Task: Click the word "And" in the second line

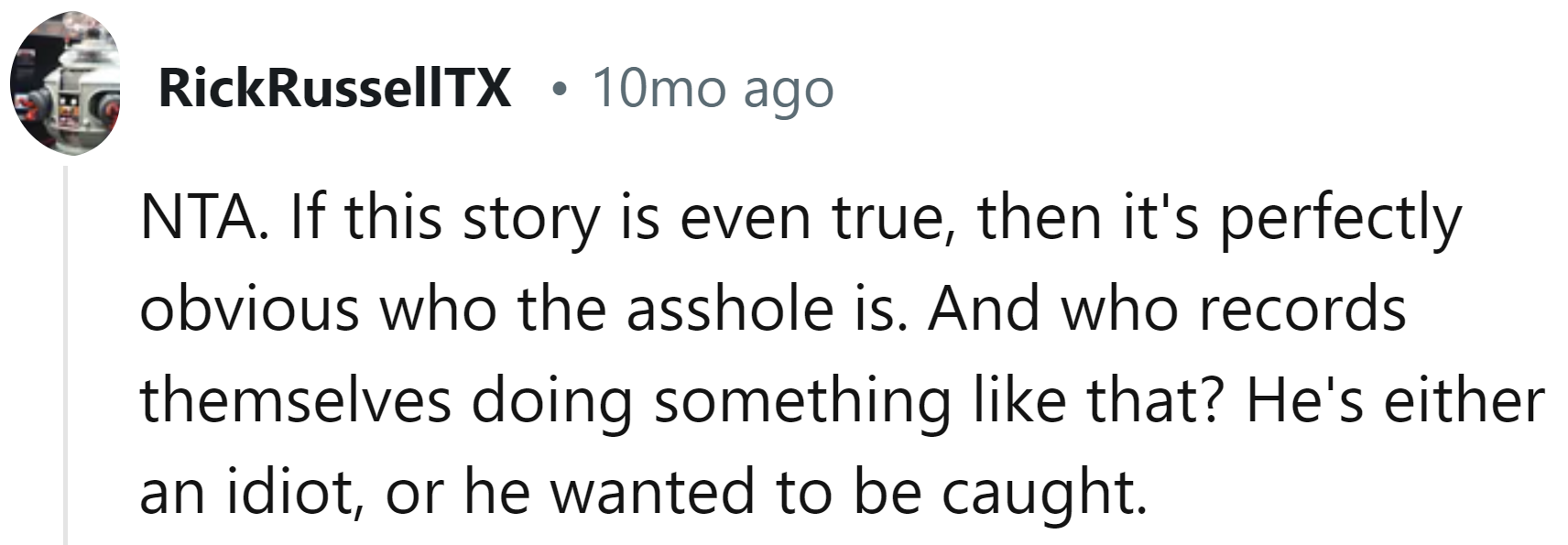Action: click(x=985, y=310)
